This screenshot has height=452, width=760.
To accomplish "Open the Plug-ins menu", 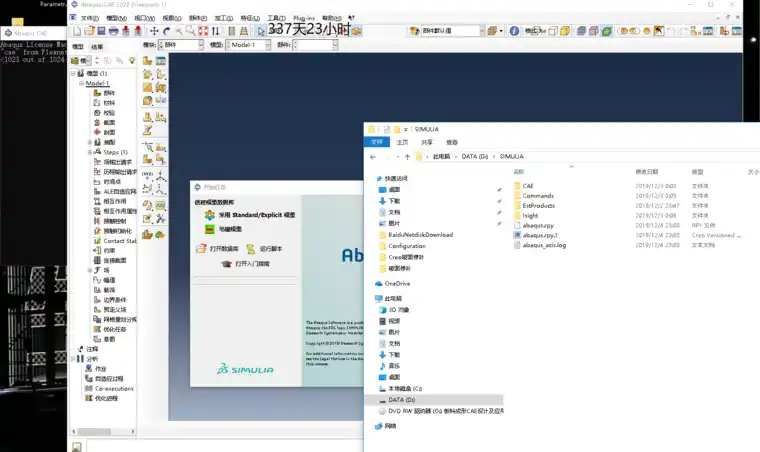I will pos(304,18).
